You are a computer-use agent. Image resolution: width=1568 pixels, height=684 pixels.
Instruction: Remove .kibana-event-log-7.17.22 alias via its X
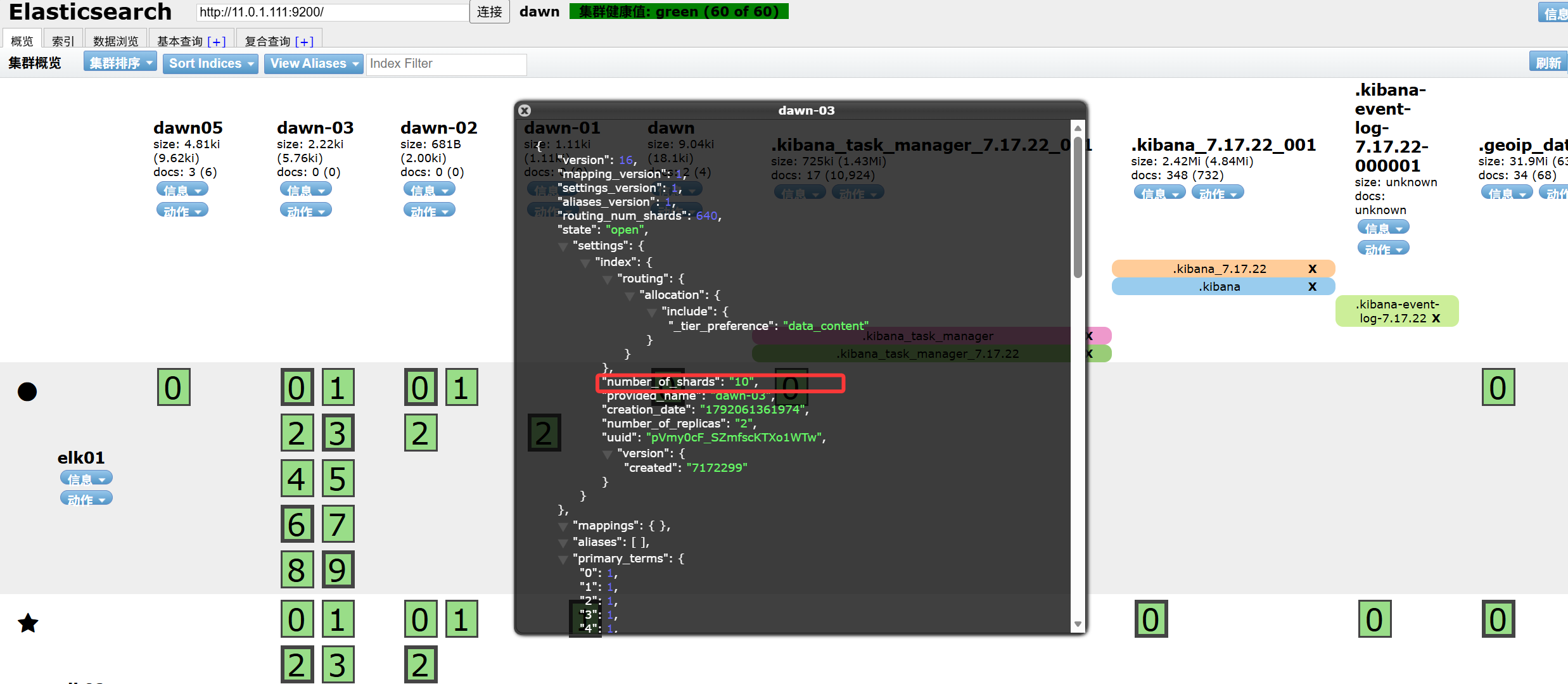(x=1436, y=318)
